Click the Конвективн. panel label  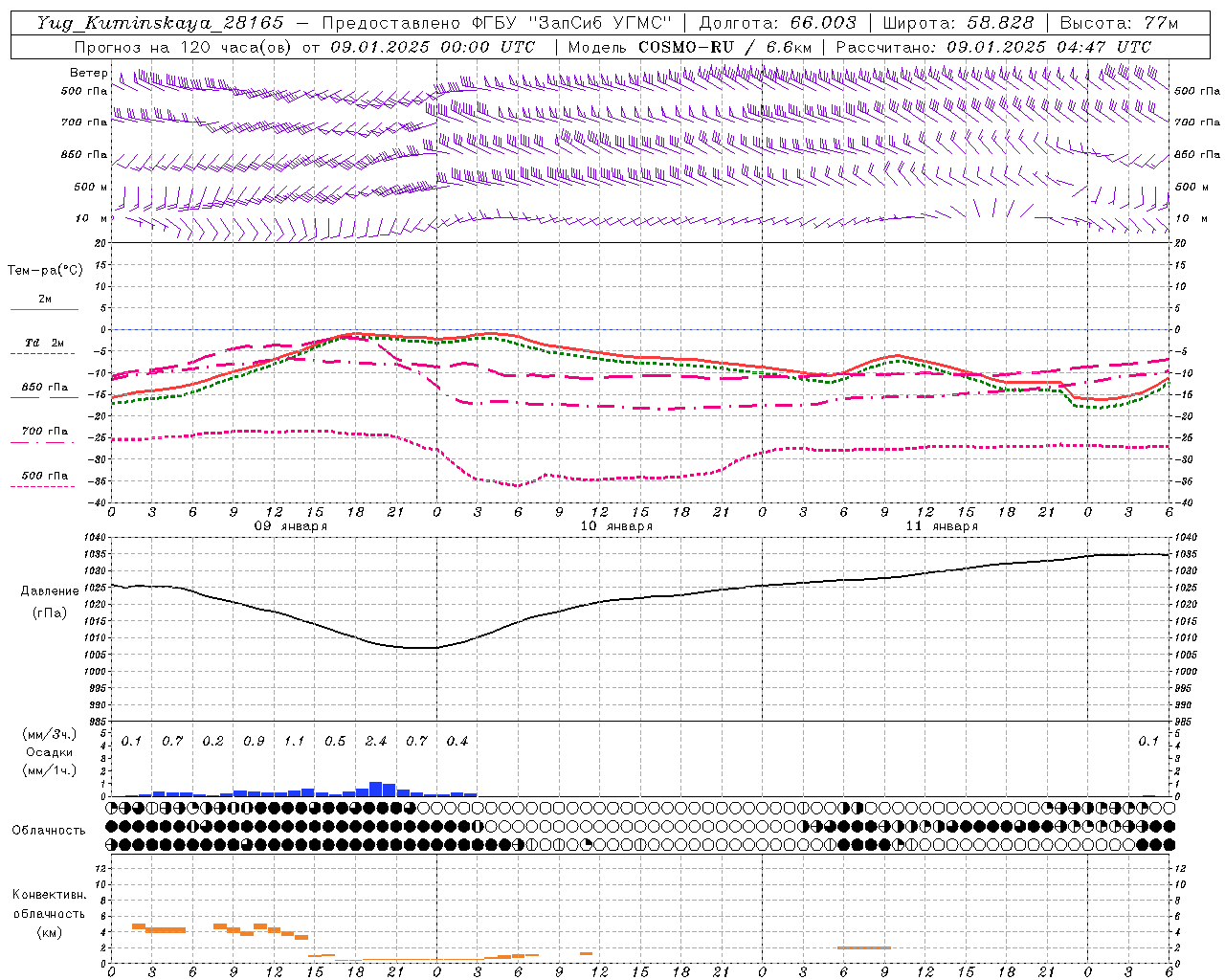tap(49, 895)
